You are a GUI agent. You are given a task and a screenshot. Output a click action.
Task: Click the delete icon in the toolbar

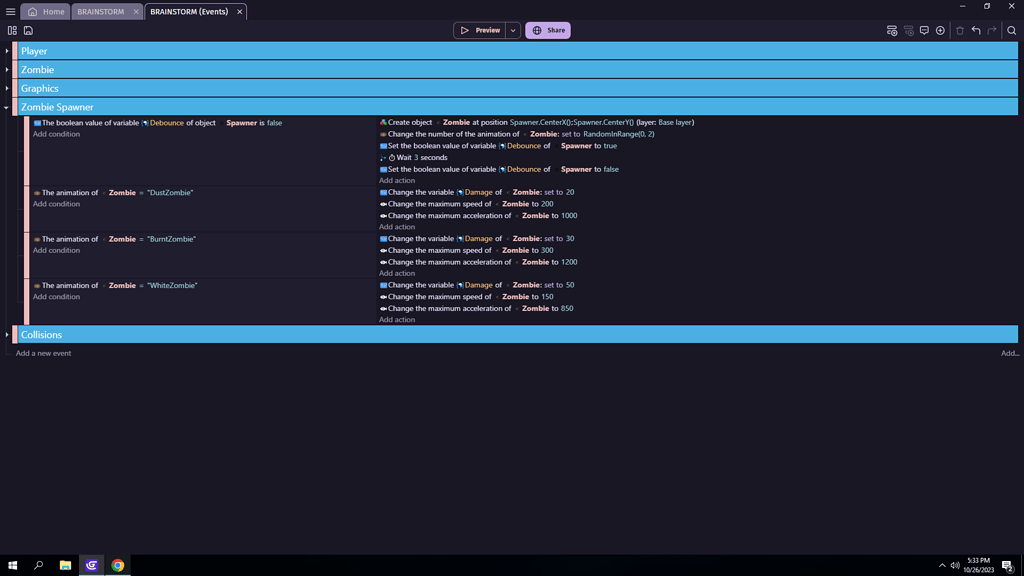(959, 30)
